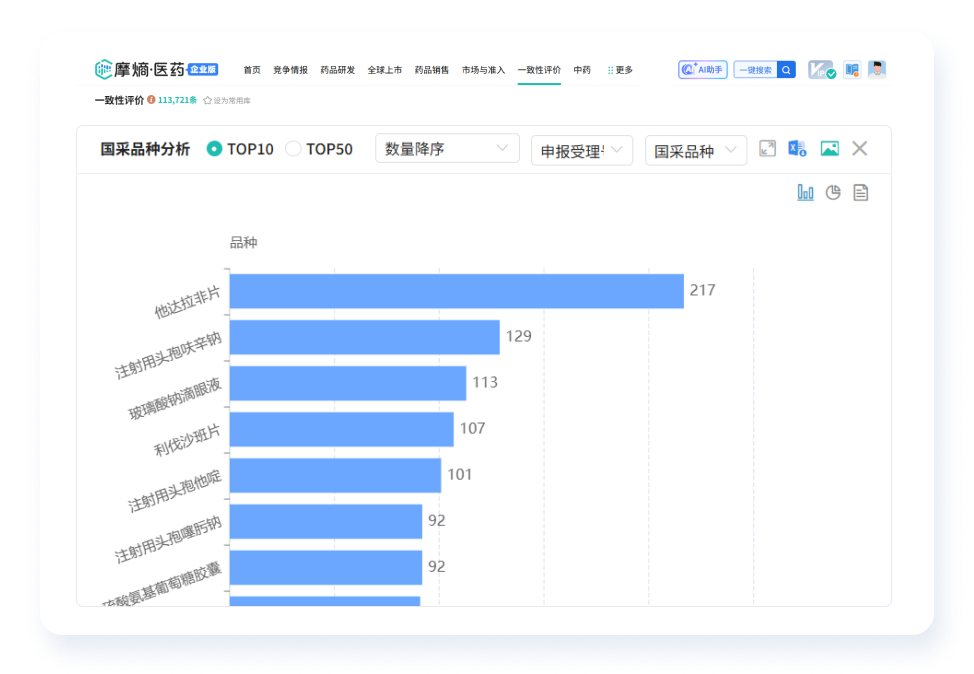Click the 企业版 edition badge
The height and width of the screenshot is (674, 974).
click(x=203, y=69)
